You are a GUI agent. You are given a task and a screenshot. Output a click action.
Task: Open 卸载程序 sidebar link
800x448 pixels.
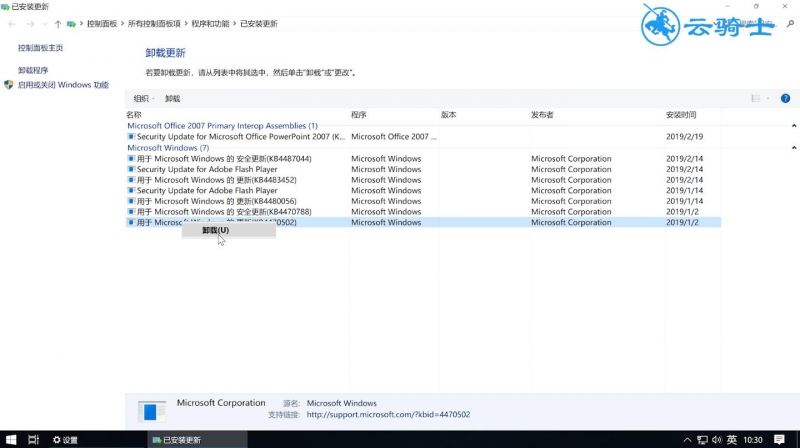click(33, 70)
